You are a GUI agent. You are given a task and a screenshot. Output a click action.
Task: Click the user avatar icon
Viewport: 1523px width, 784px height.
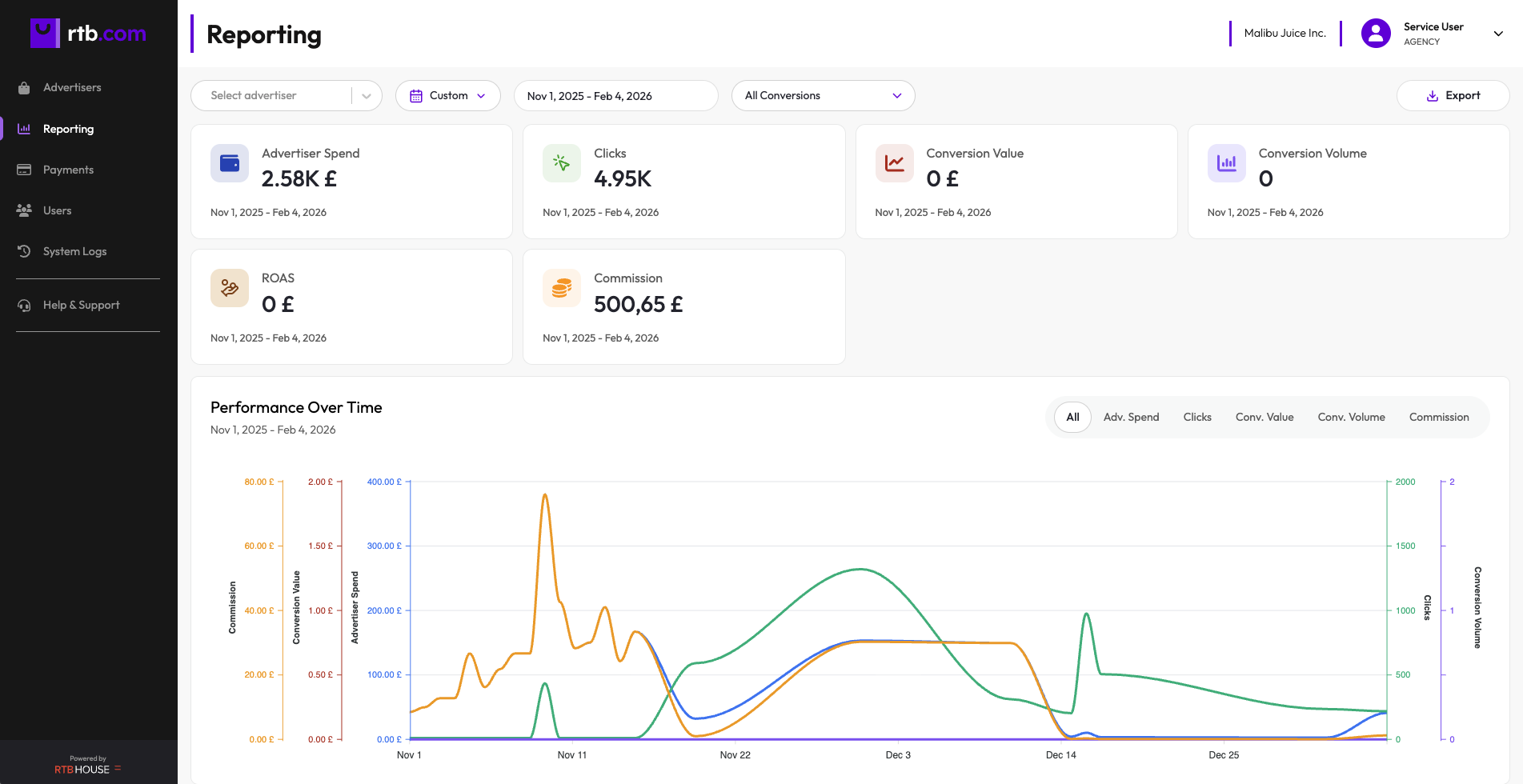(1376, 34)
